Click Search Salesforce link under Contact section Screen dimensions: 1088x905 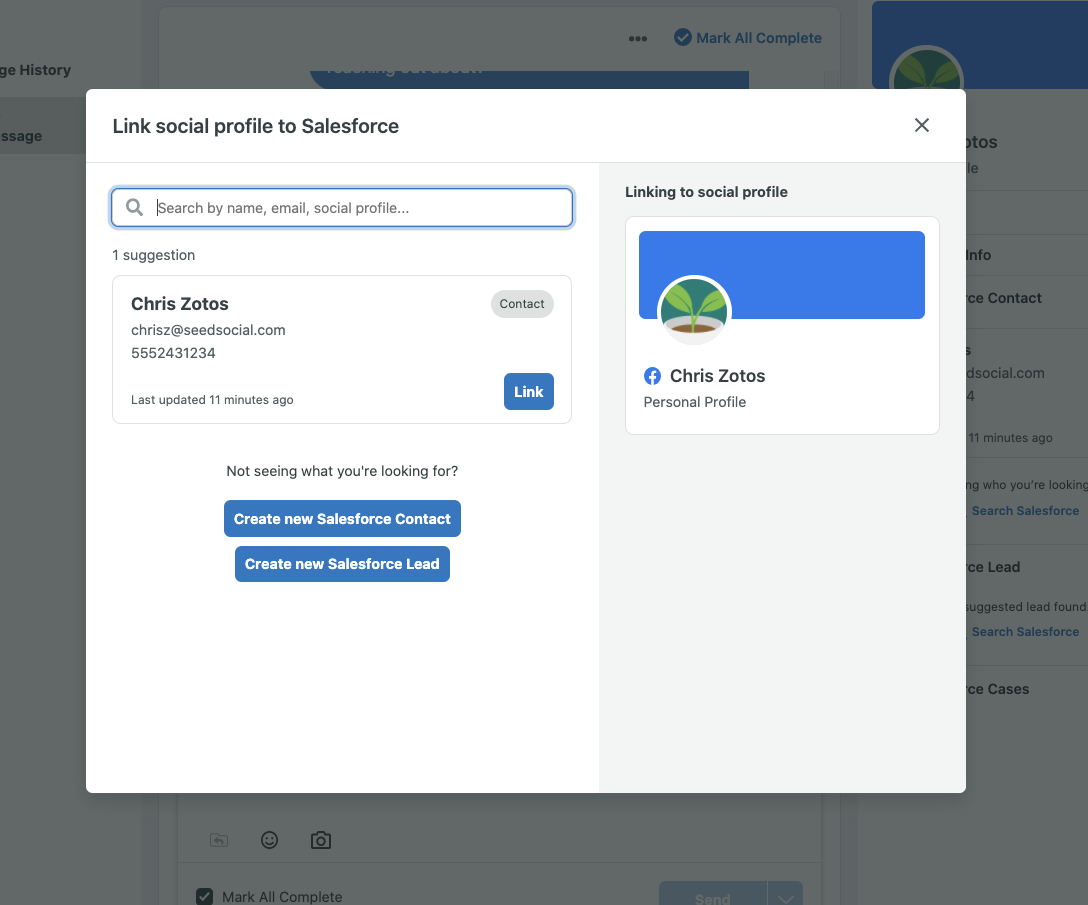tap(1025, 511)
